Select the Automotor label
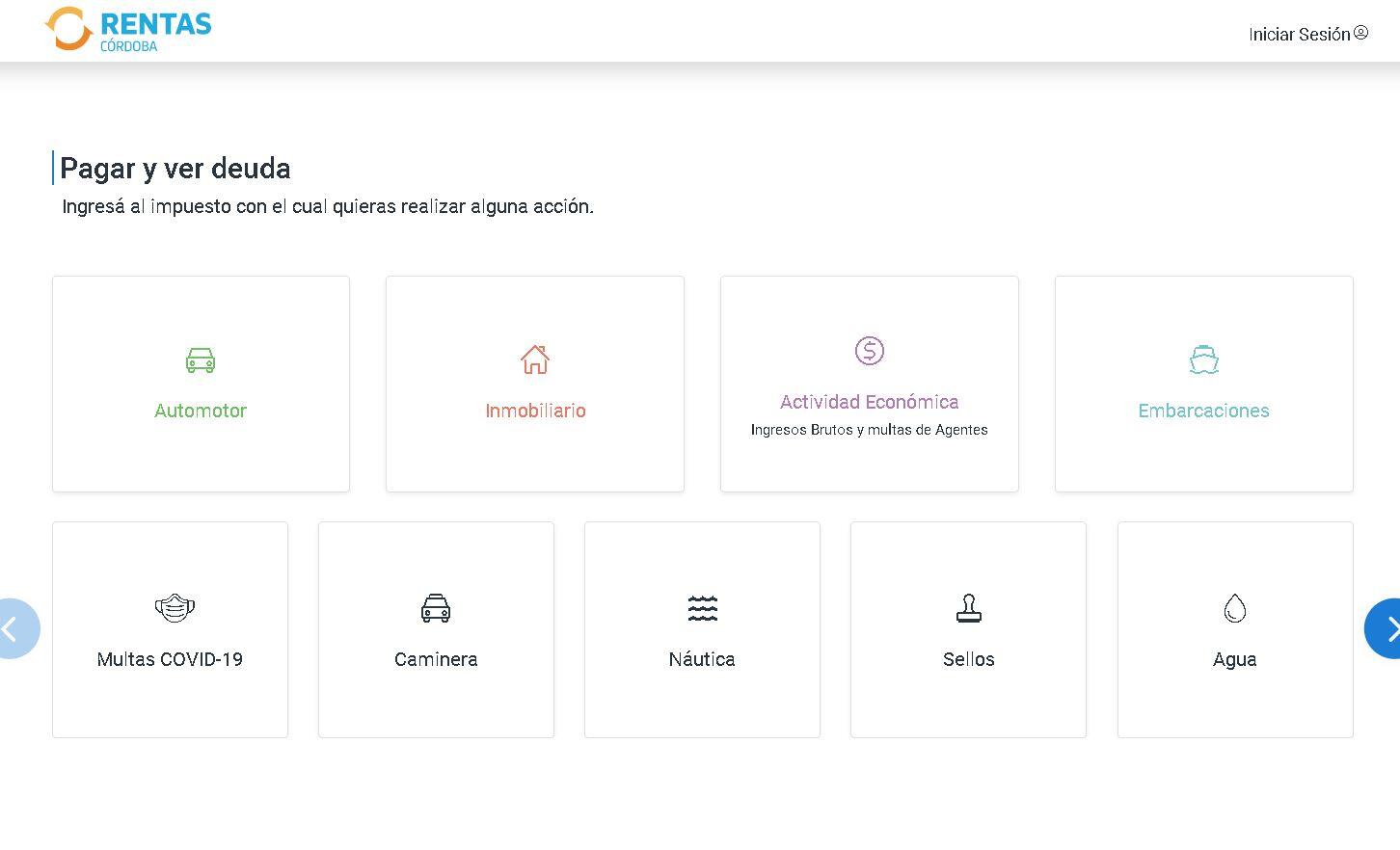 [201, 411]
